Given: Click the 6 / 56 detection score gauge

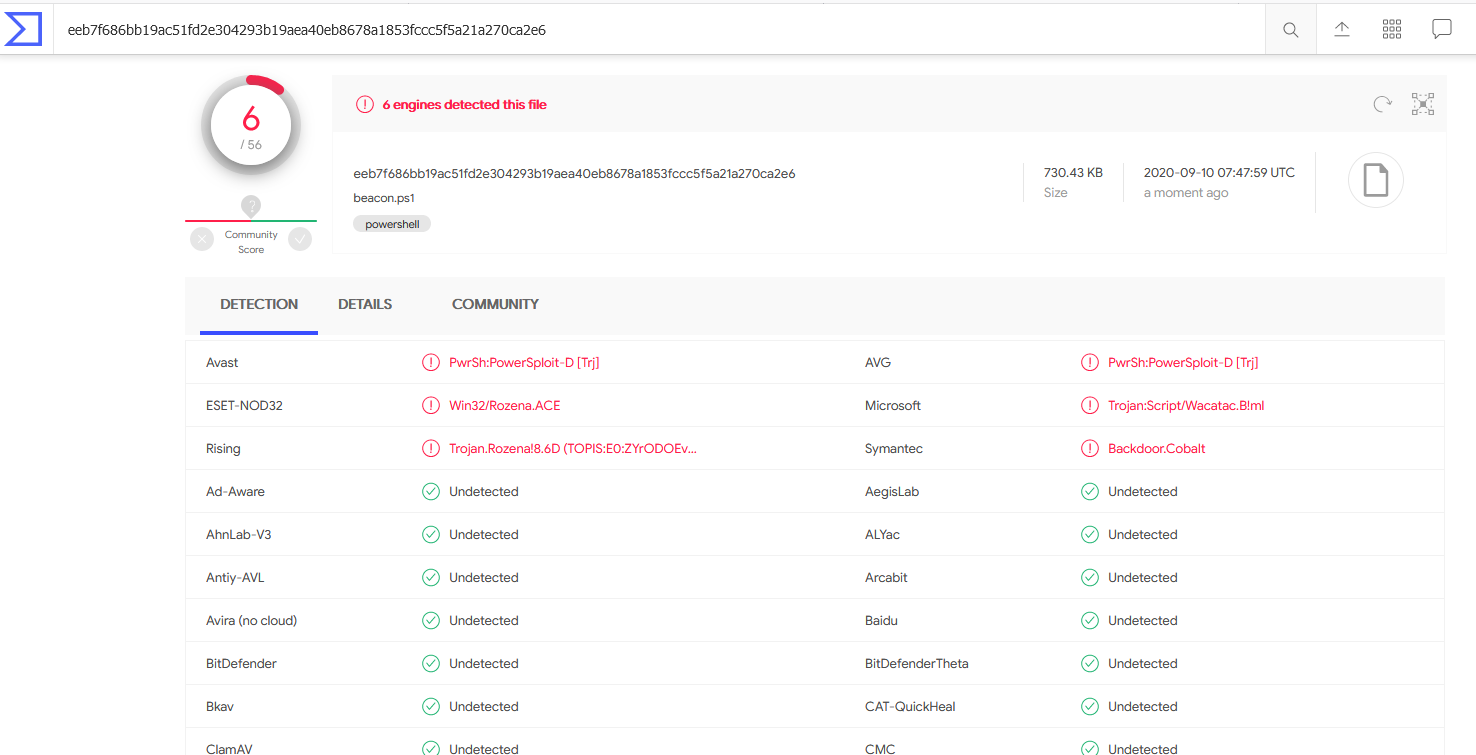Looking at the screenshot, I should tap(251, 126).
